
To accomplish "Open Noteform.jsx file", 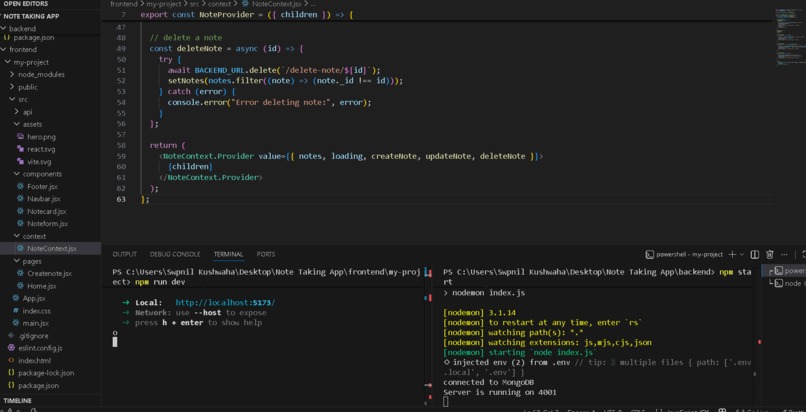I will pyautogui.click(x=50, y=224).
